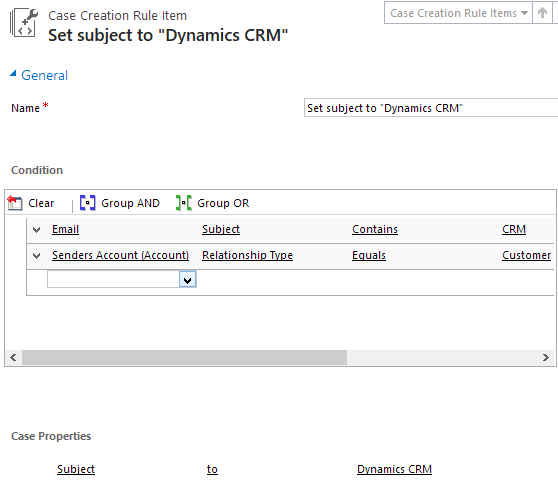
Task: Click the horizontal scrollbar thumb
Action: (x=184, y=357)
